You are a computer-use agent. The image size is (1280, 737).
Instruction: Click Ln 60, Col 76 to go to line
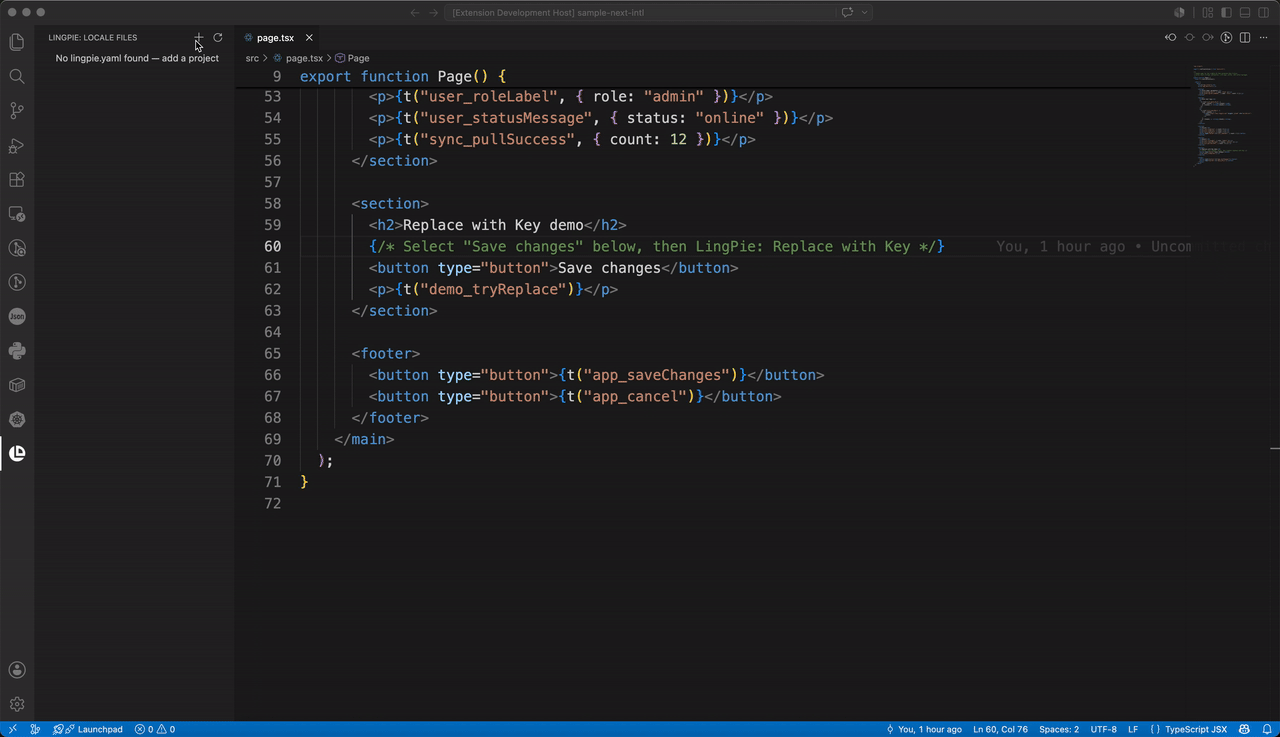1000,729
